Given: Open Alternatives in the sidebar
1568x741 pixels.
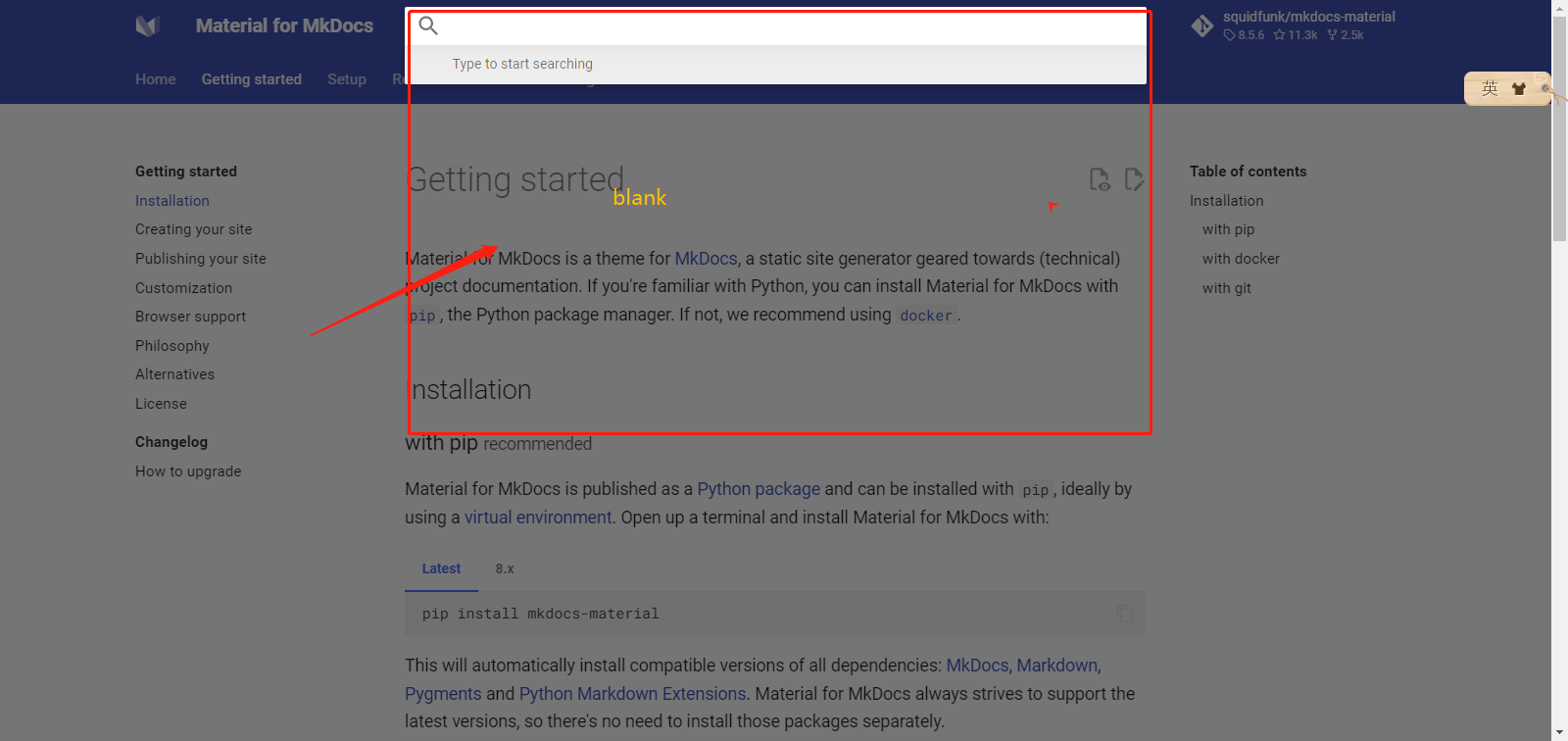Looking at the screenshot, I should click(175, 374).
